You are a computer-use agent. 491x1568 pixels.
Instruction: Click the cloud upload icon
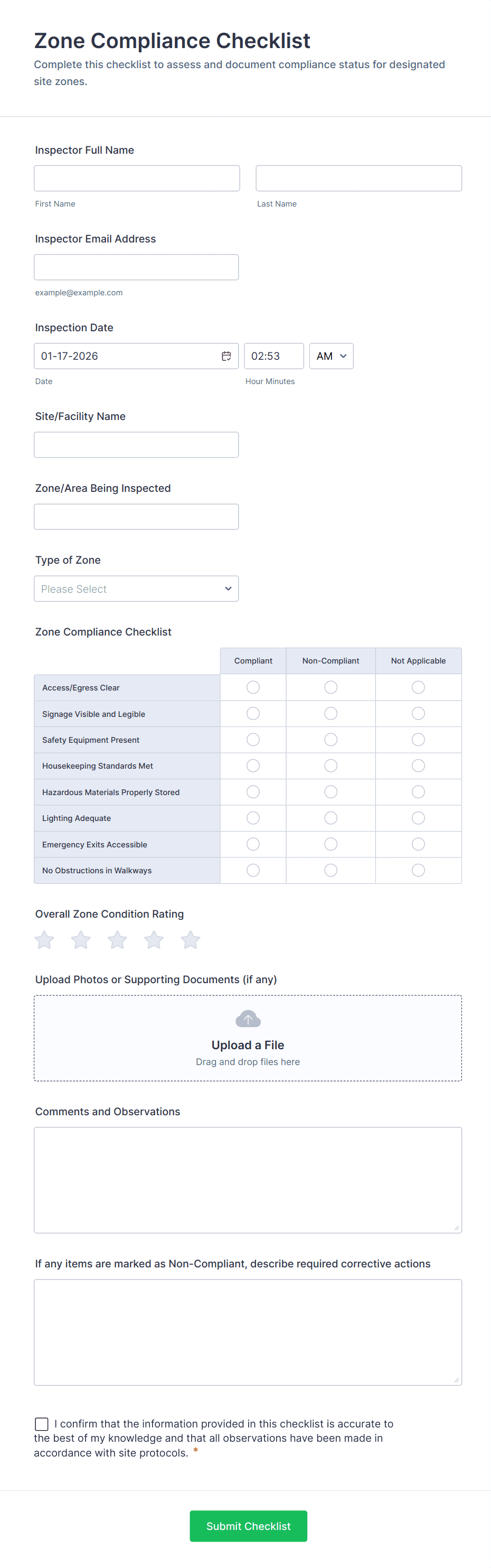(x=248, y=1019)
